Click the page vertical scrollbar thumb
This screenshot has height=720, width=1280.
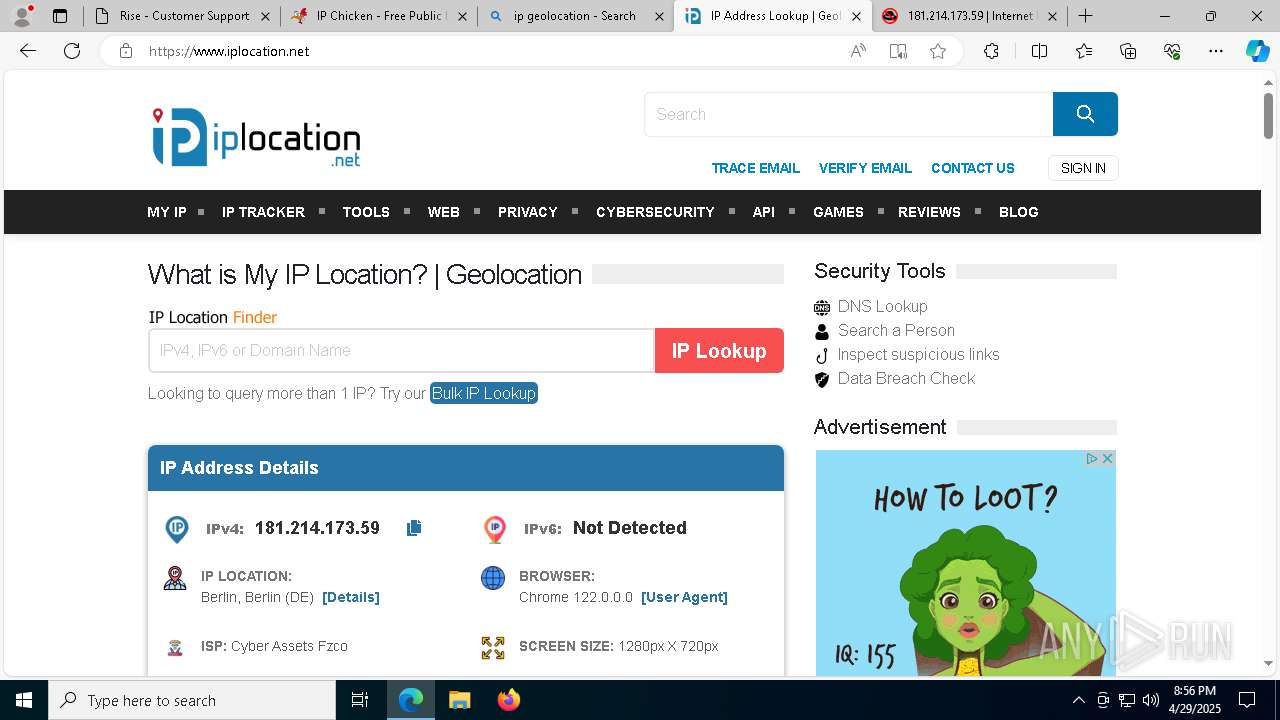point(1268,115)
